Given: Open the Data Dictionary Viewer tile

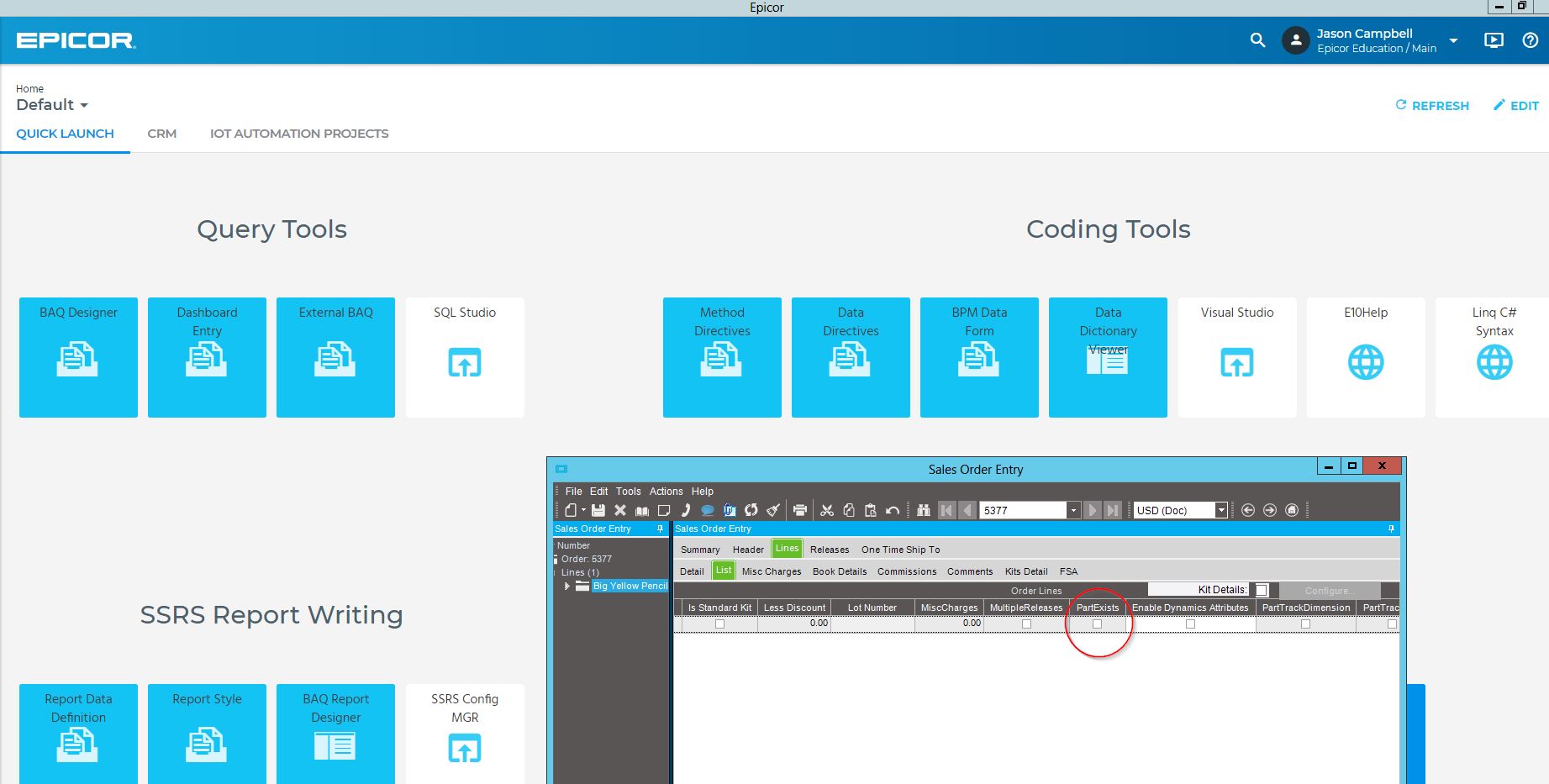Looking at the screenshot, I should 1108,357.
